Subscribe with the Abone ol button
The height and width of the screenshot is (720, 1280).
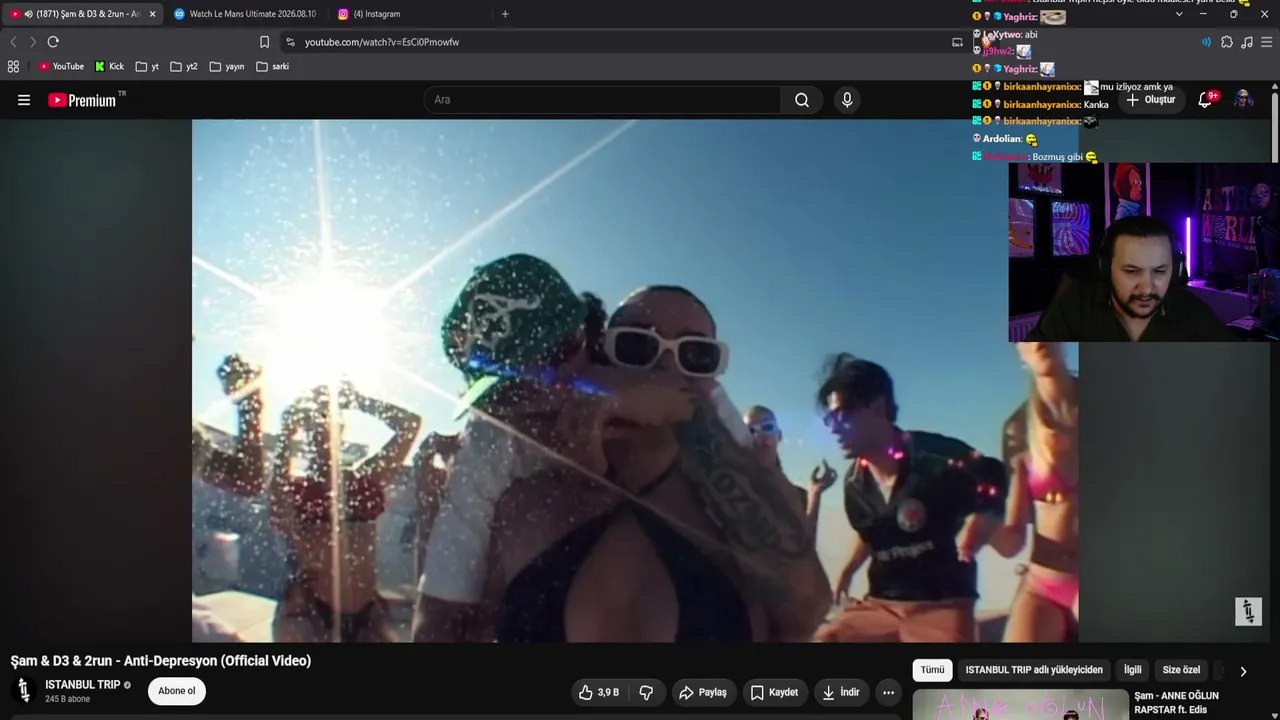tap(177, 691)
